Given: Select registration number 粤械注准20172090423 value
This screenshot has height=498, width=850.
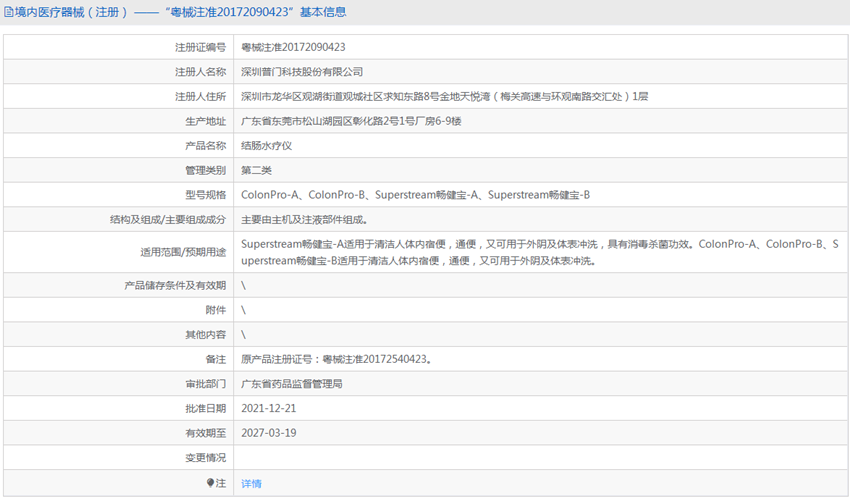Looking at the screenshot, I should click(293, 47).
